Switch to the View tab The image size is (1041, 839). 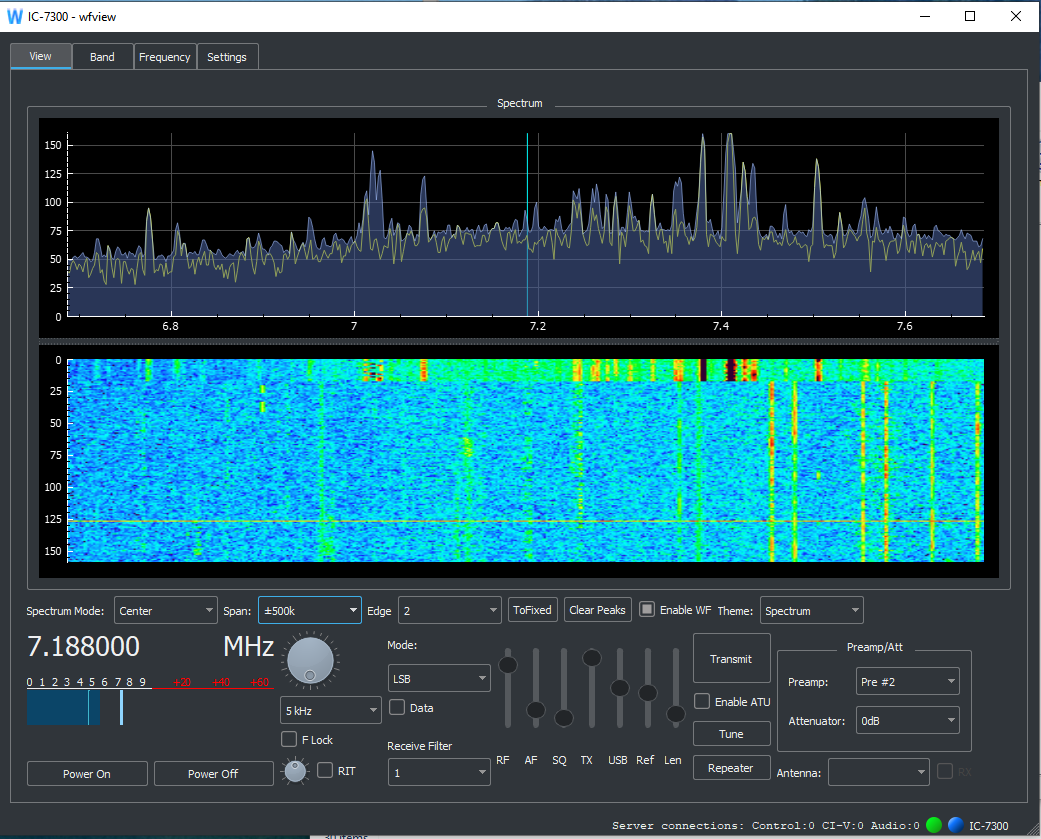(40, 56)
